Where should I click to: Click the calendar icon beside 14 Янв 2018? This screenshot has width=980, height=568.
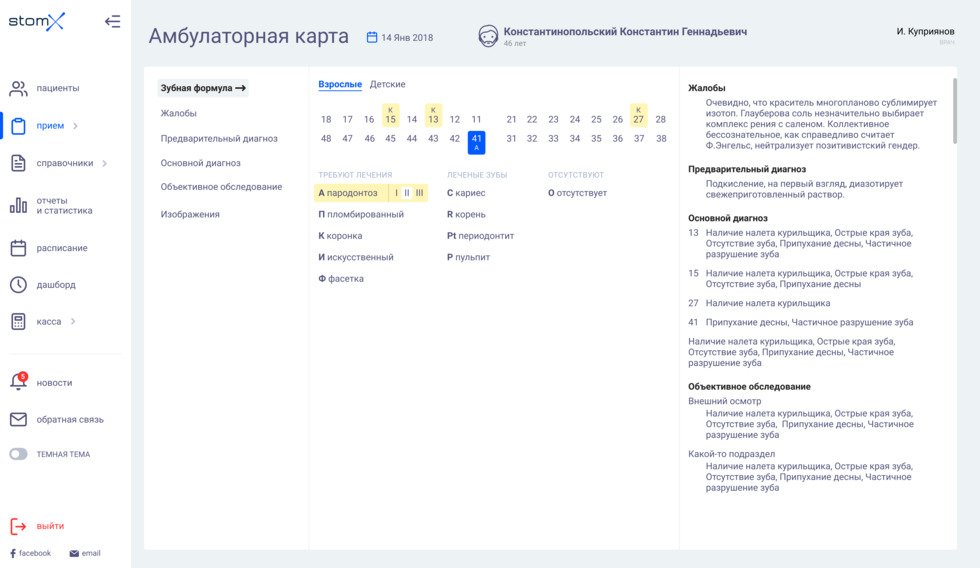click(372, 37)
